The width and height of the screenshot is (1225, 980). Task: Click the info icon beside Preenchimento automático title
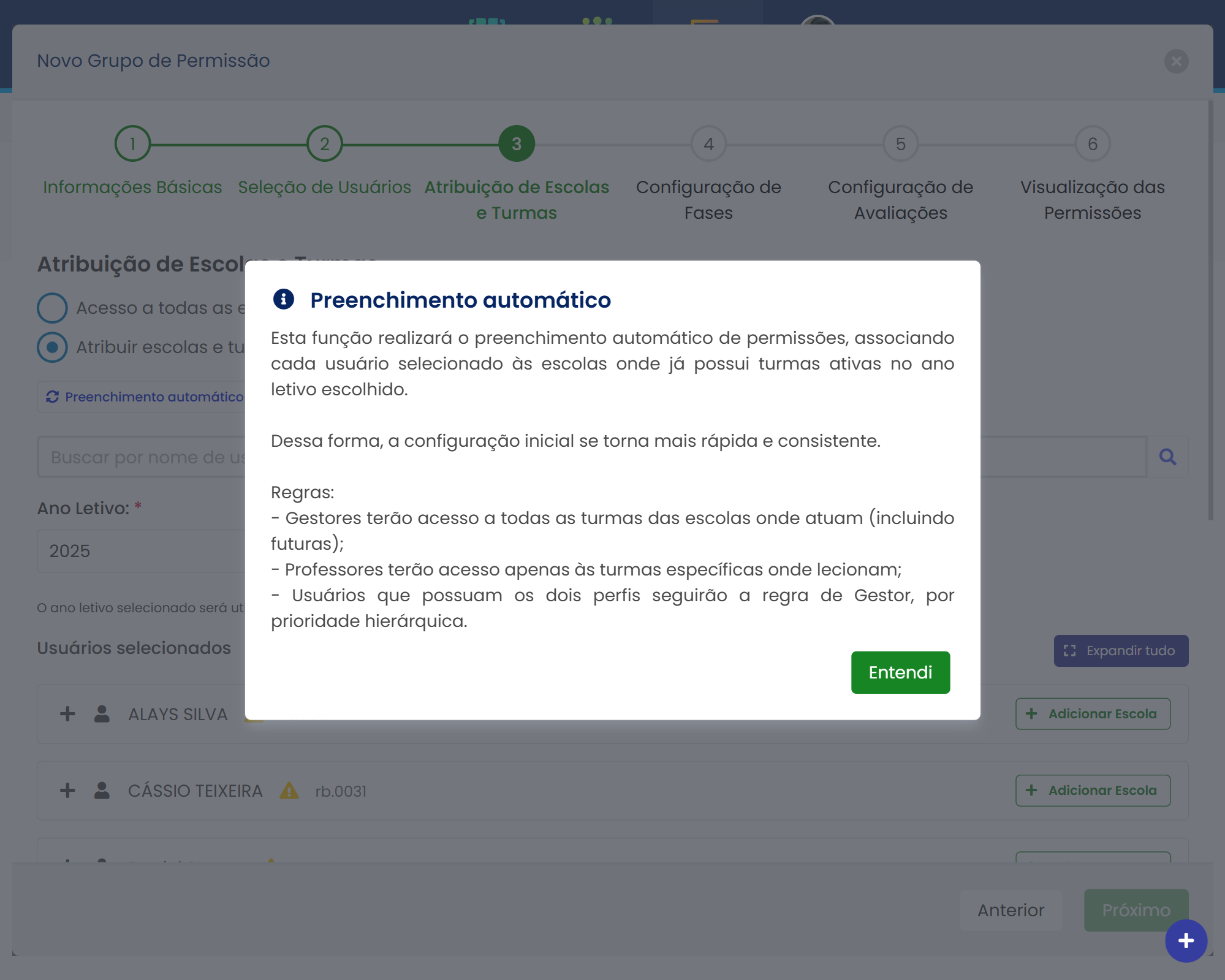pyautogui.click(x=283, y=299)
